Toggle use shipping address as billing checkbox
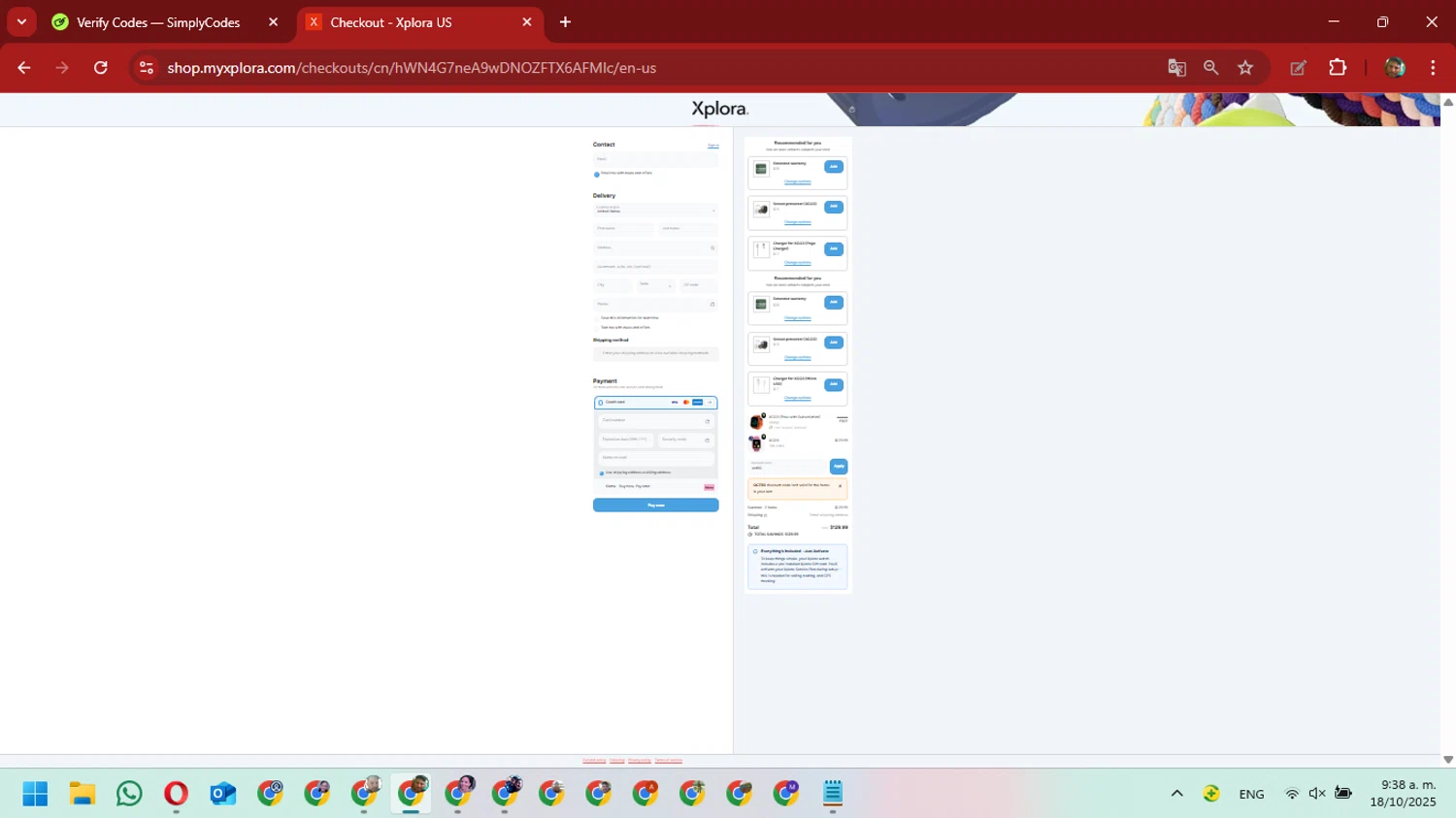The width and height of the screenshot is (1456, 818). [x=602, y=474]
